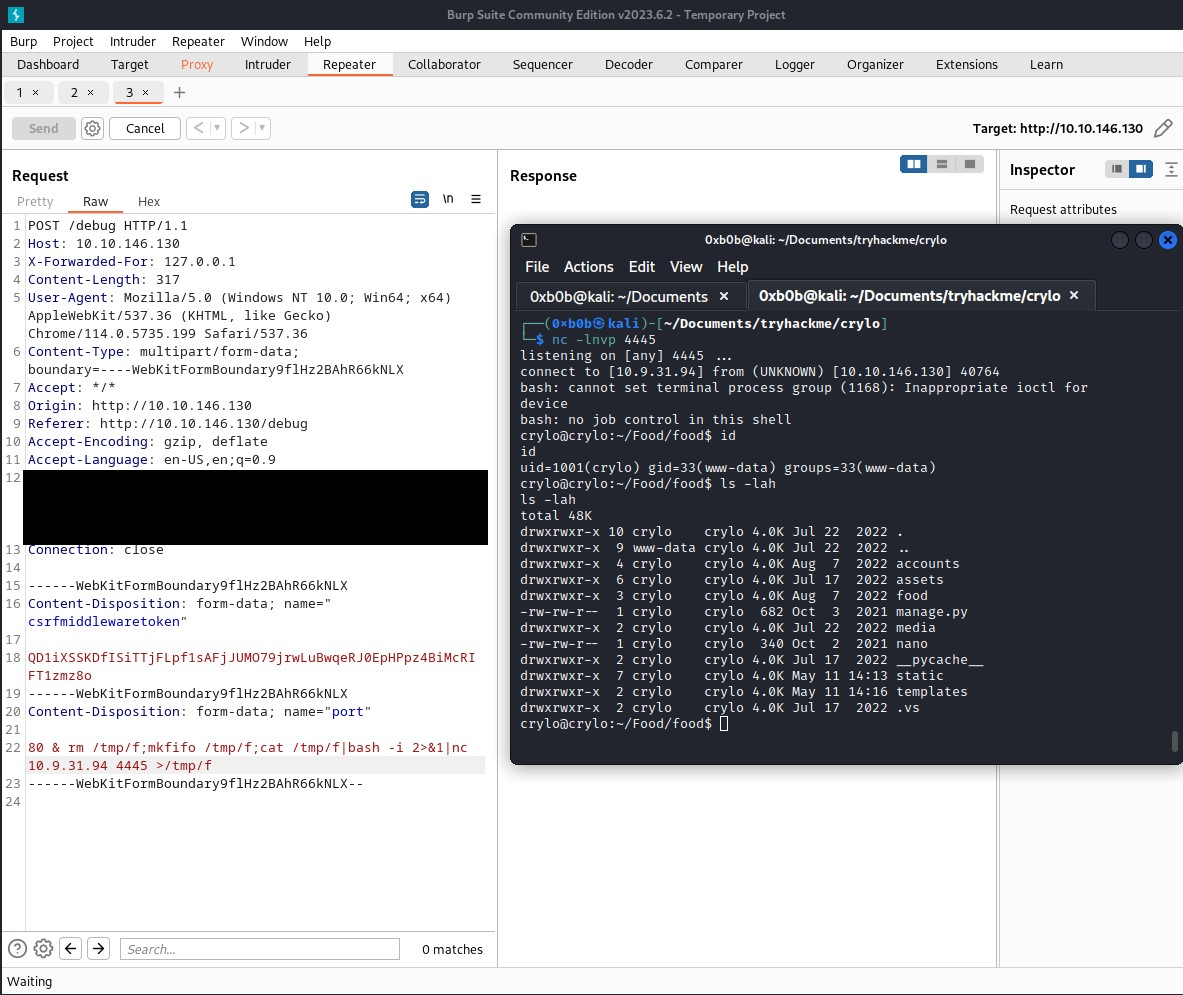Go forward to next request with right arrow

[x=244, y=128]
